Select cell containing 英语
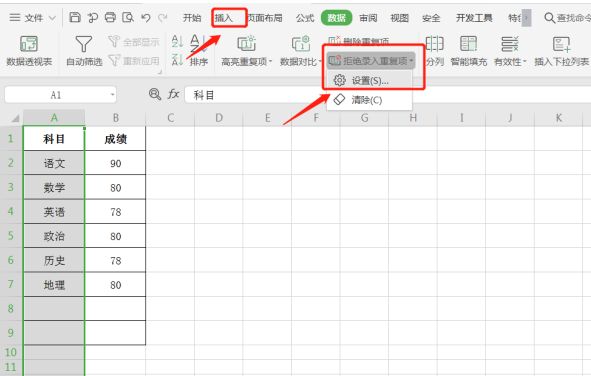 pos(54,211)
